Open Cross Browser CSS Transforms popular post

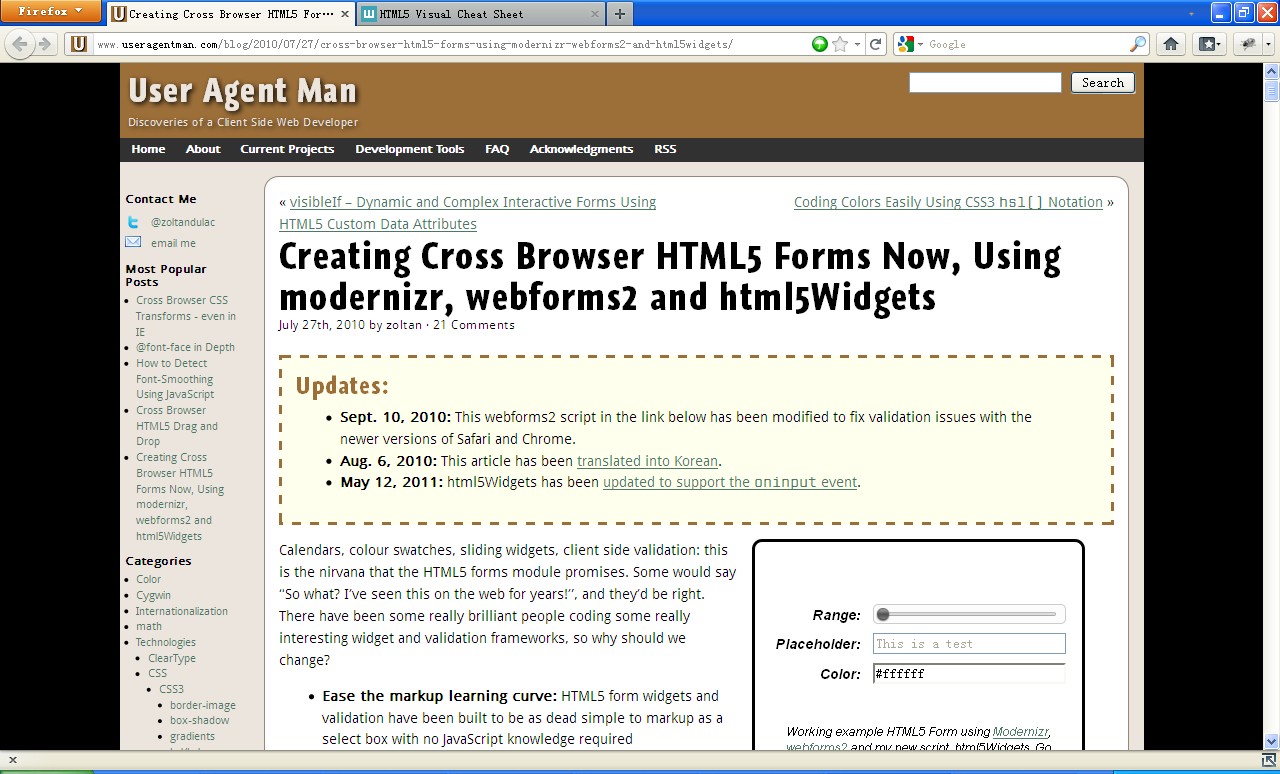(186, 316)
